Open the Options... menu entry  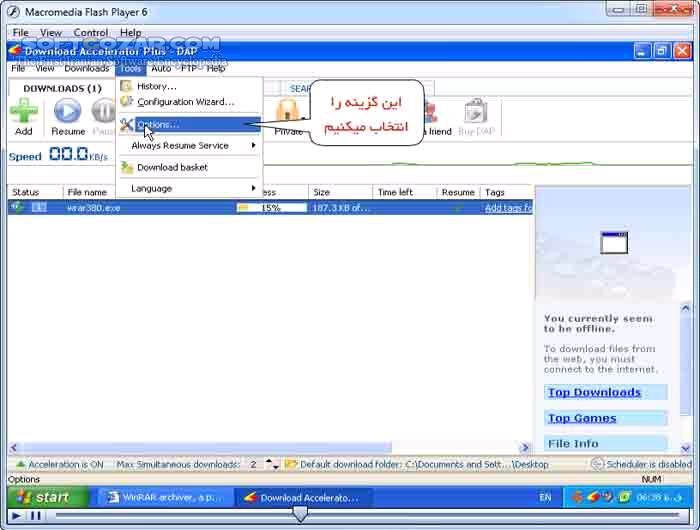[190, 125]
